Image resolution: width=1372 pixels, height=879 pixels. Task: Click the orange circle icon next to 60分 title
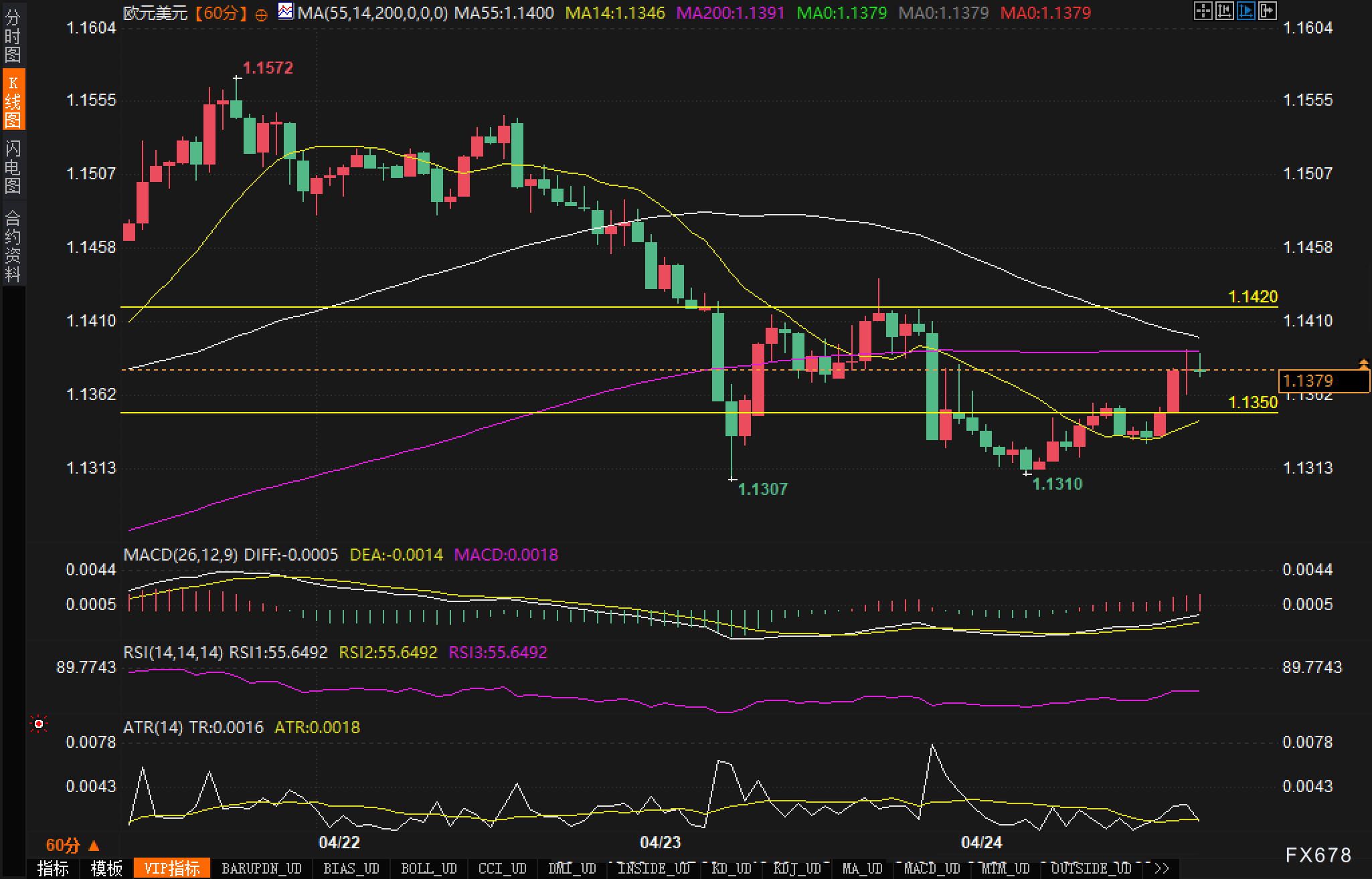click(x=262, y=14)
